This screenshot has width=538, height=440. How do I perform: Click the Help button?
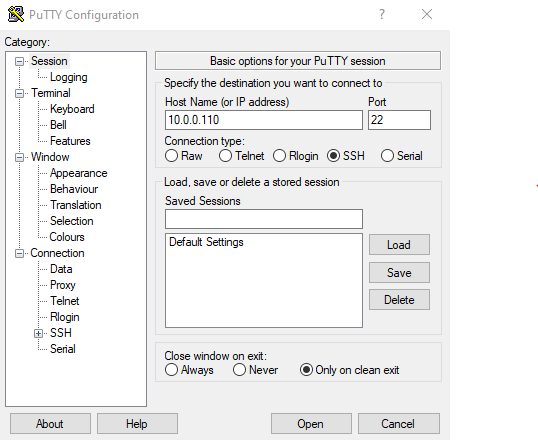pos(137,424)
